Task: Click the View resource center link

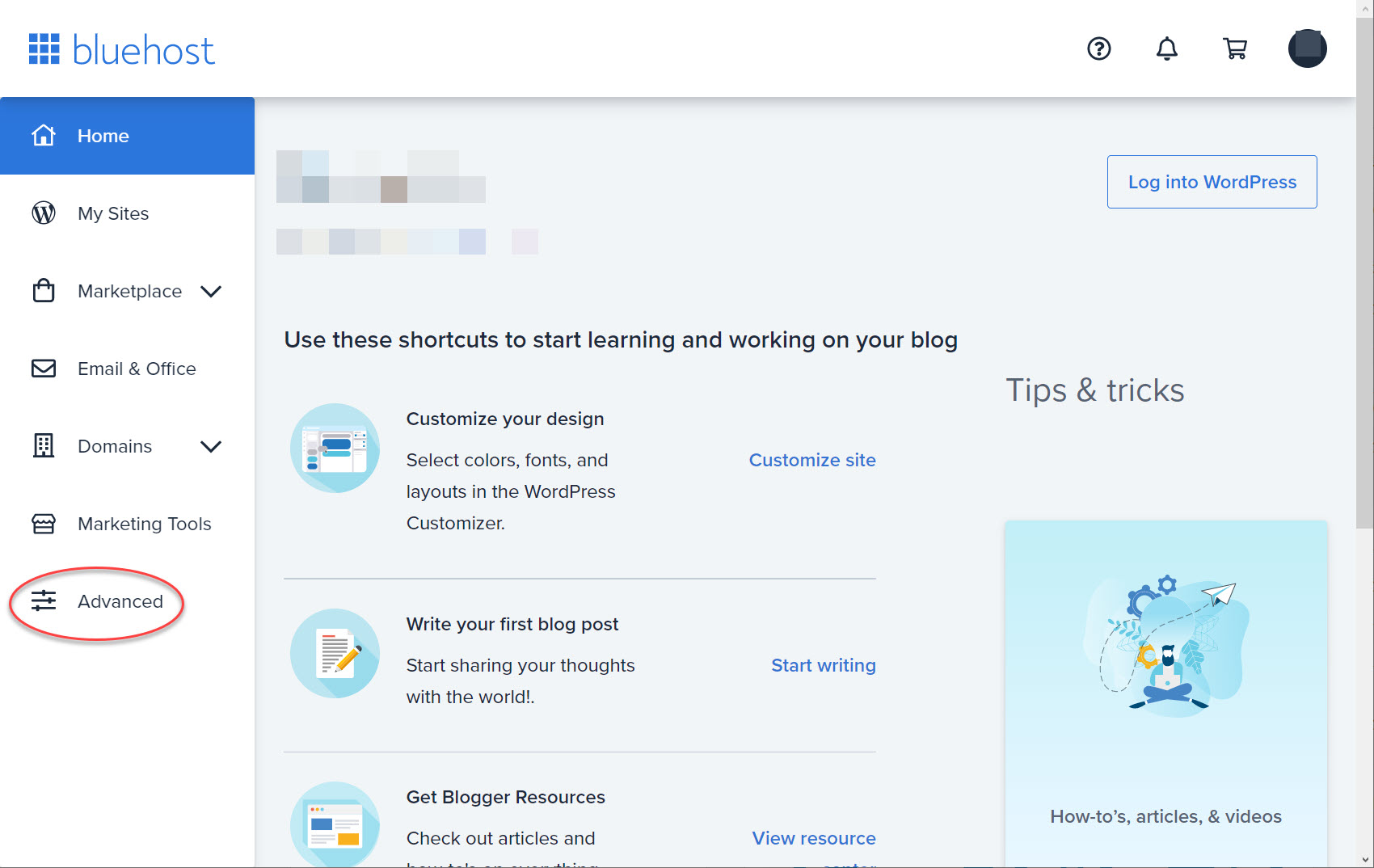Action: click(x=814, y=849)
